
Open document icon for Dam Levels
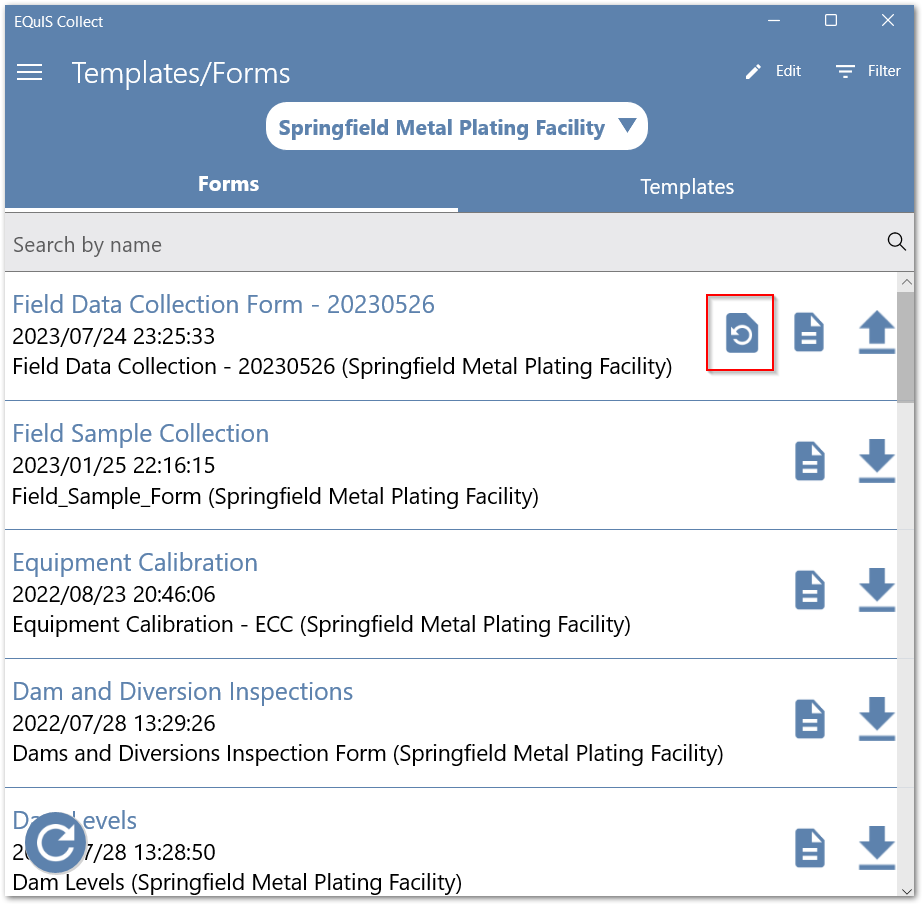(809, 848)
